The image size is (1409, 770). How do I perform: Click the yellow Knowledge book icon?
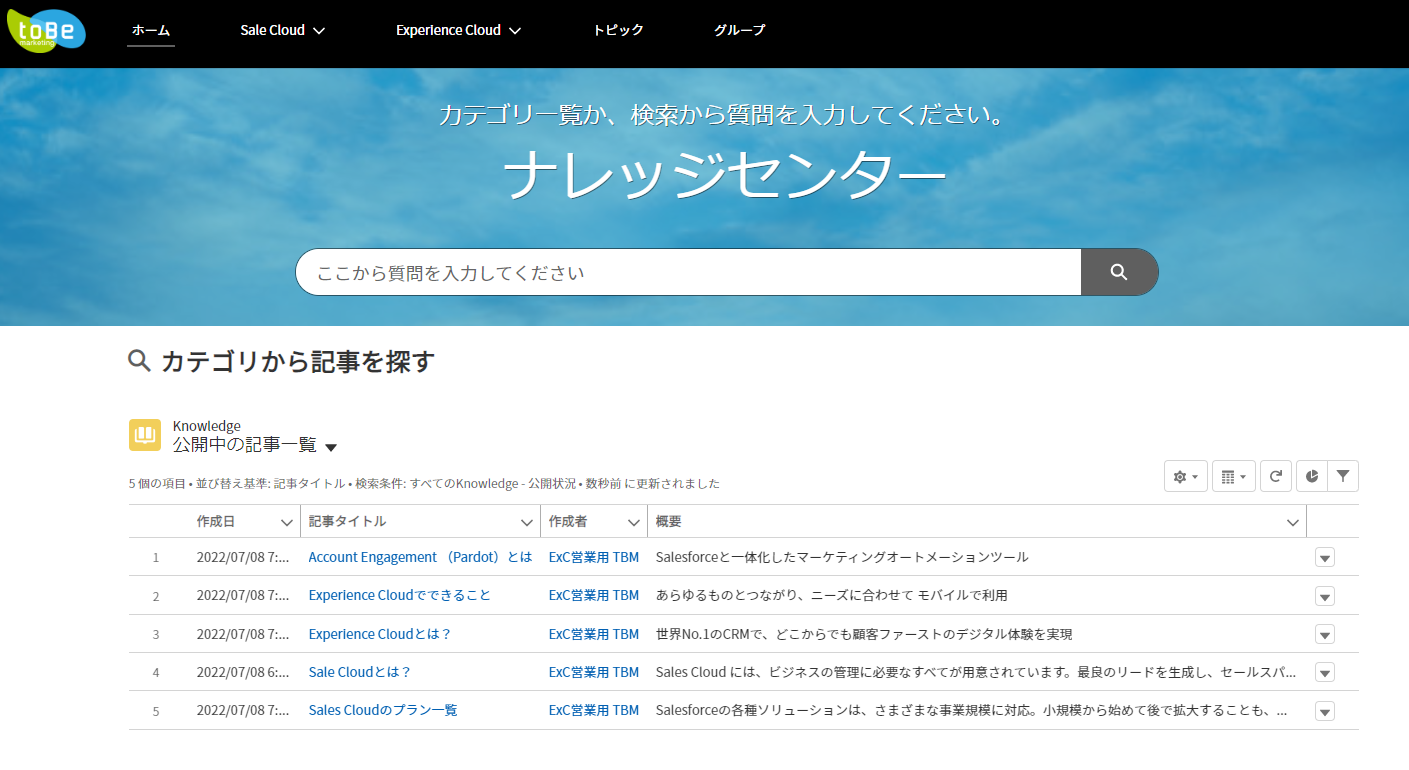point(145,435)
